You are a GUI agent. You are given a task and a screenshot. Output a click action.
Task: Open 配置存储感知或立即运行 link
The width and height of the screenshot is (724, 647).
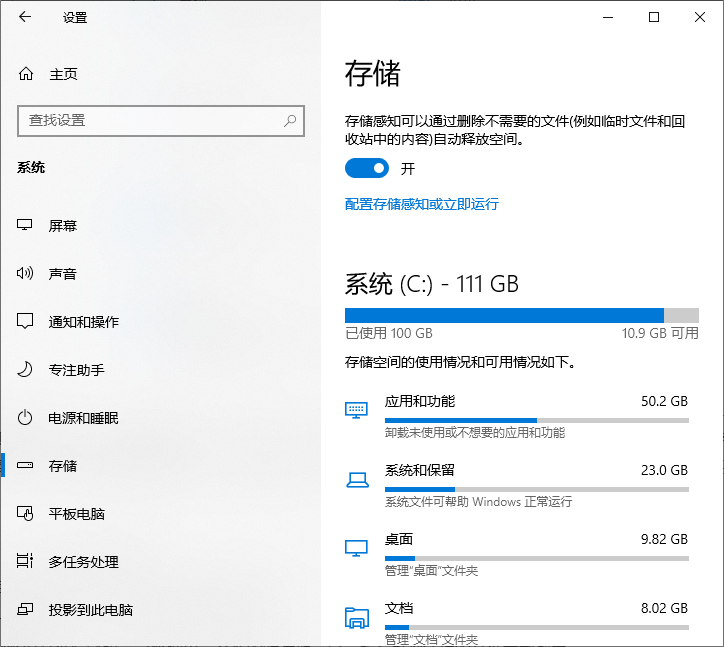click(422, 204)
